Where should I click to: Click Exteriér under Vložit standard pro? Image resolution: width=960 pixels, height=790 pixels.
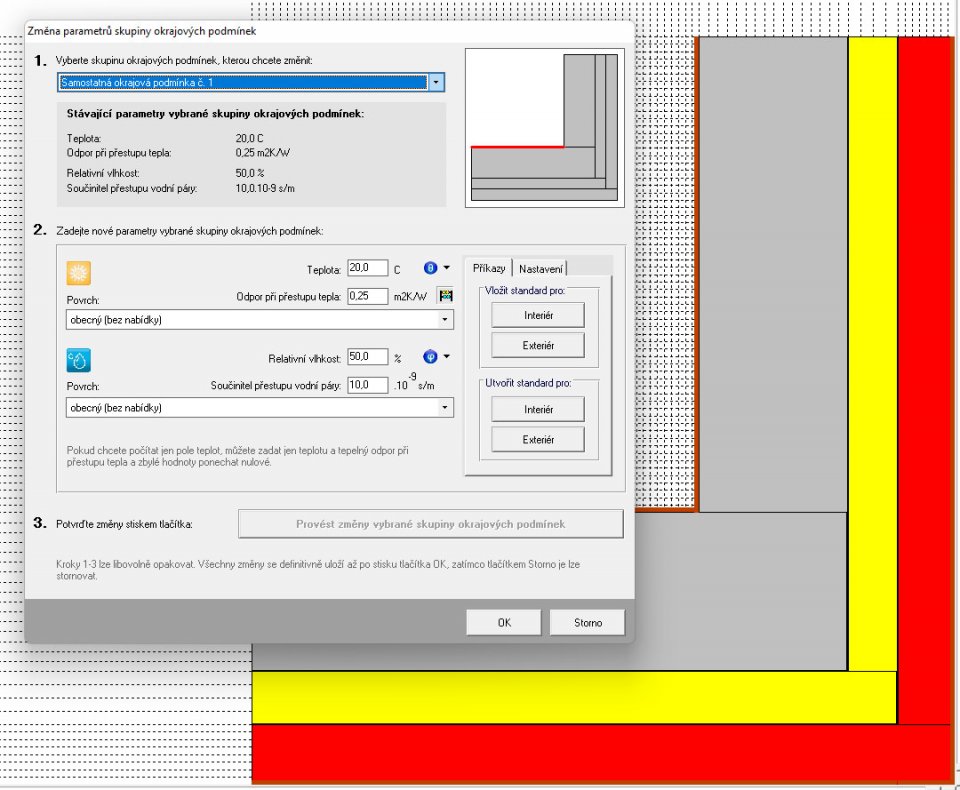click(538, 345)
